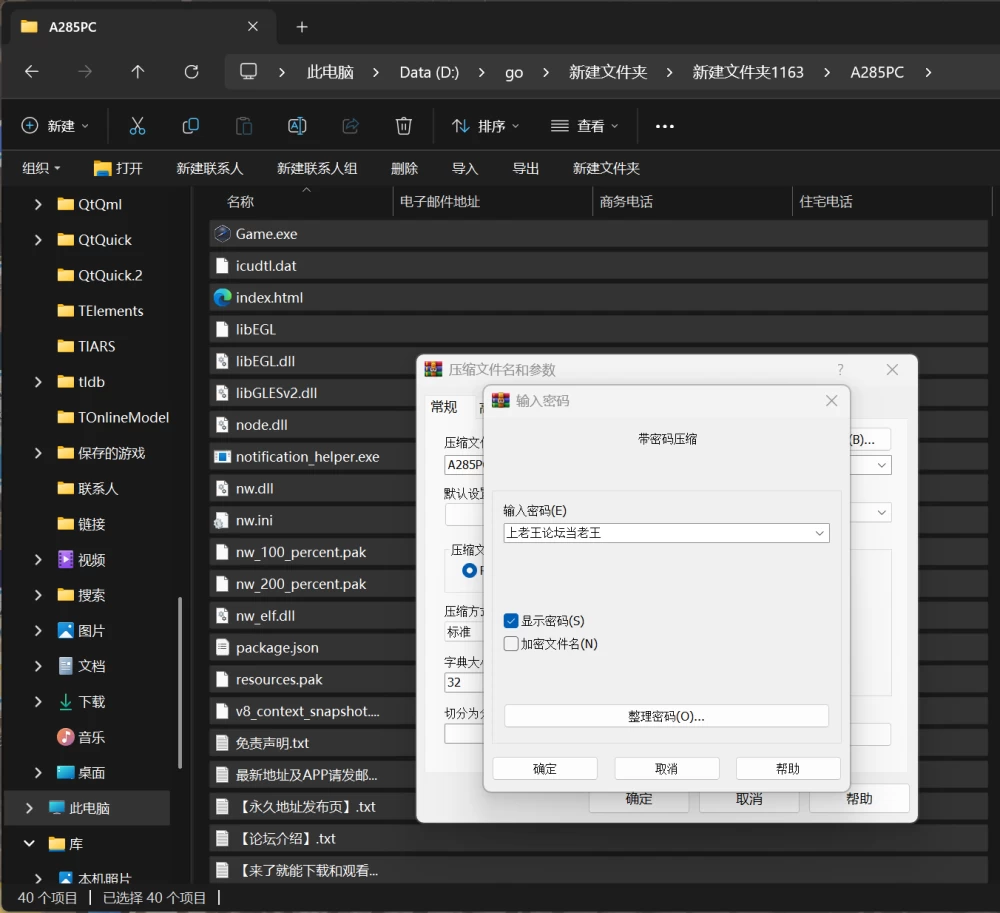Click the index.html Edge icon
Viewport: 1000px width, 913px height.
click(222, 298)
